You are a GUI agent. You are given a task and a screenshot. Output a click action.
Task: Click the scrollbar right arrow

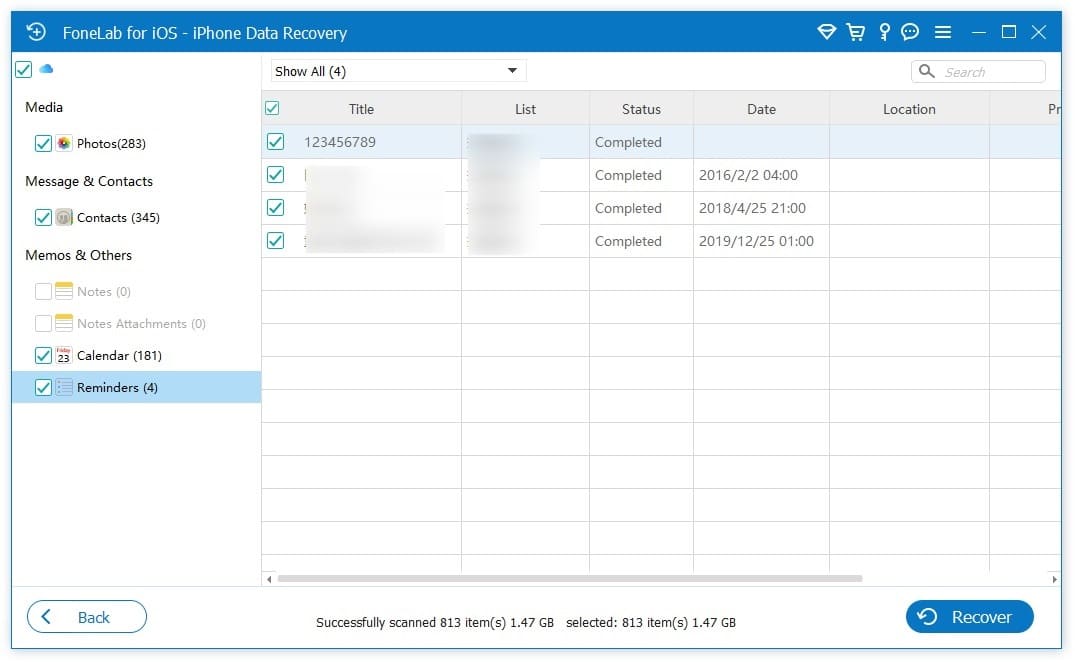pyautogui.click(x=1054, y=579)
